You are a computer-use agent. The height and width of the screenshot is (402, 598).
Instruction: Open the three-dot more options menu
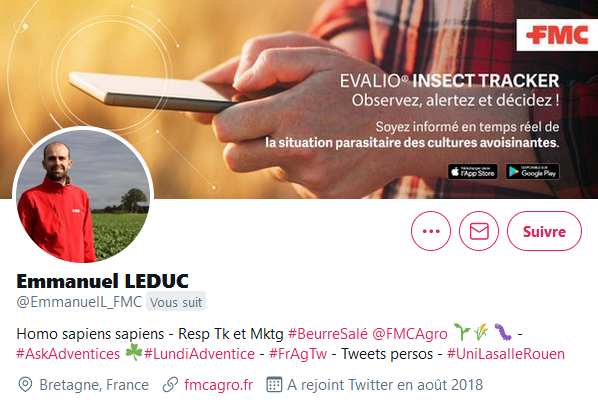click(431, 231)
